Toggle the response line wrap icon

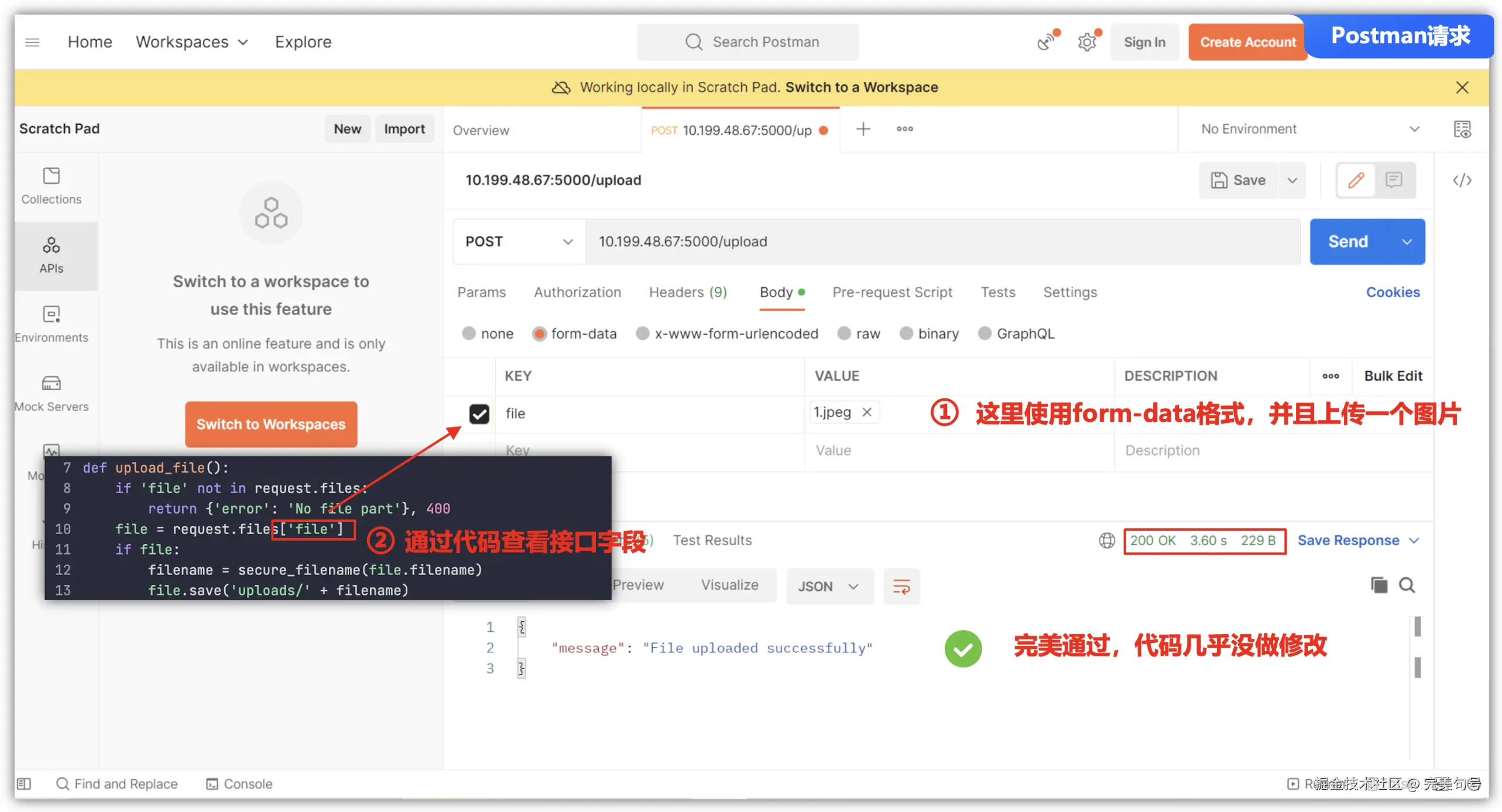point(901,586)
